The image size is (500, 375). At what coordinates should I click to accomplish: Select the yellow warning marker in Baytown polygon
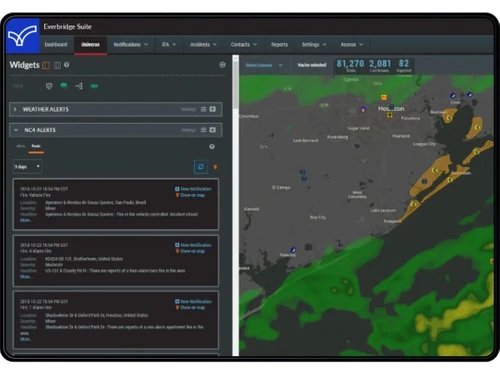pos(449,118)
